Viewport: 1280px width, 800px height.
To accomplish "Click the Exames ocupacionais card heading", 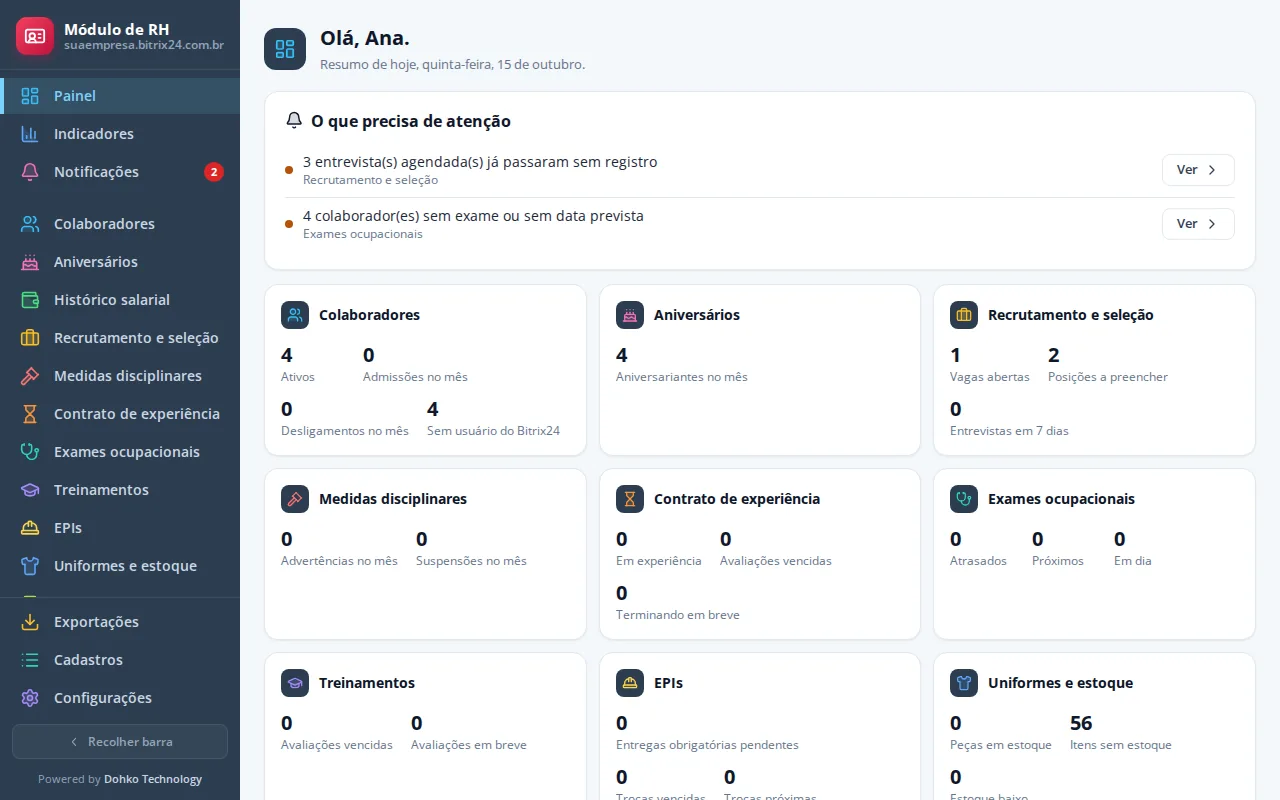I will pos(1061,499).
